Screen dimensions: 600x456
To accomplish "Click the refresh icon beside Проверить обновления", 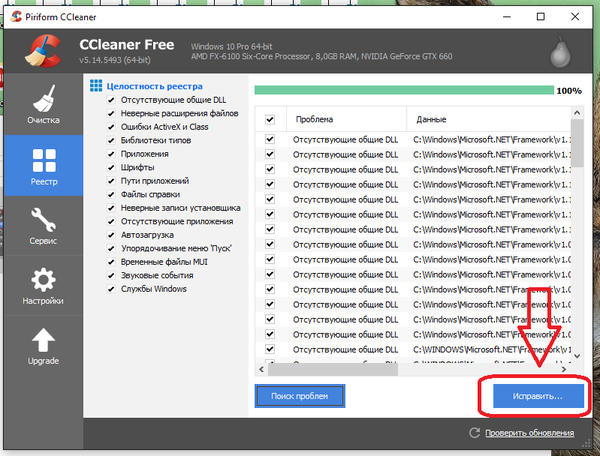I will click(x=475, y=433).
